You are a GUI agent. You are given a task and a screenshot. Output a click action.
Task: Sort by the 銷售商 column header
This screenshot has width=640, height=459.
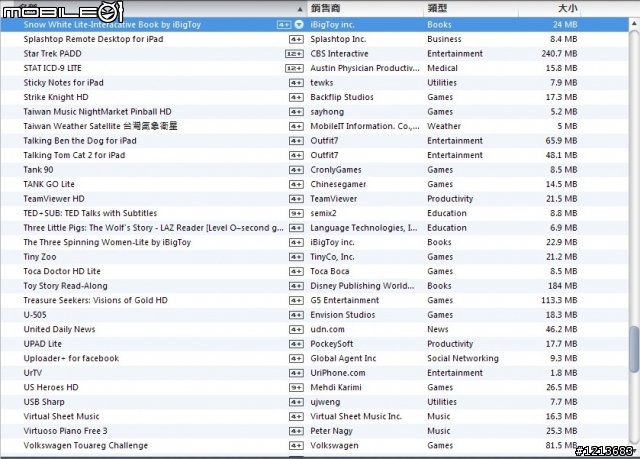pos(325,8)
